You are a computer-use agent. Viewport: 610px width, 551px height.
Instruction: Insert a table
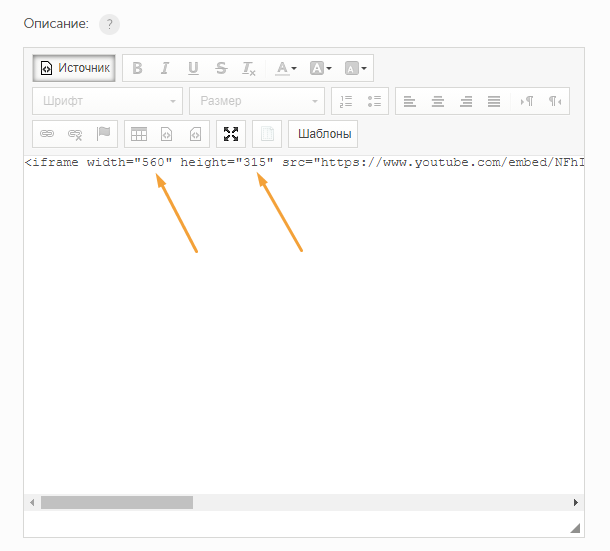pos(139,133)
